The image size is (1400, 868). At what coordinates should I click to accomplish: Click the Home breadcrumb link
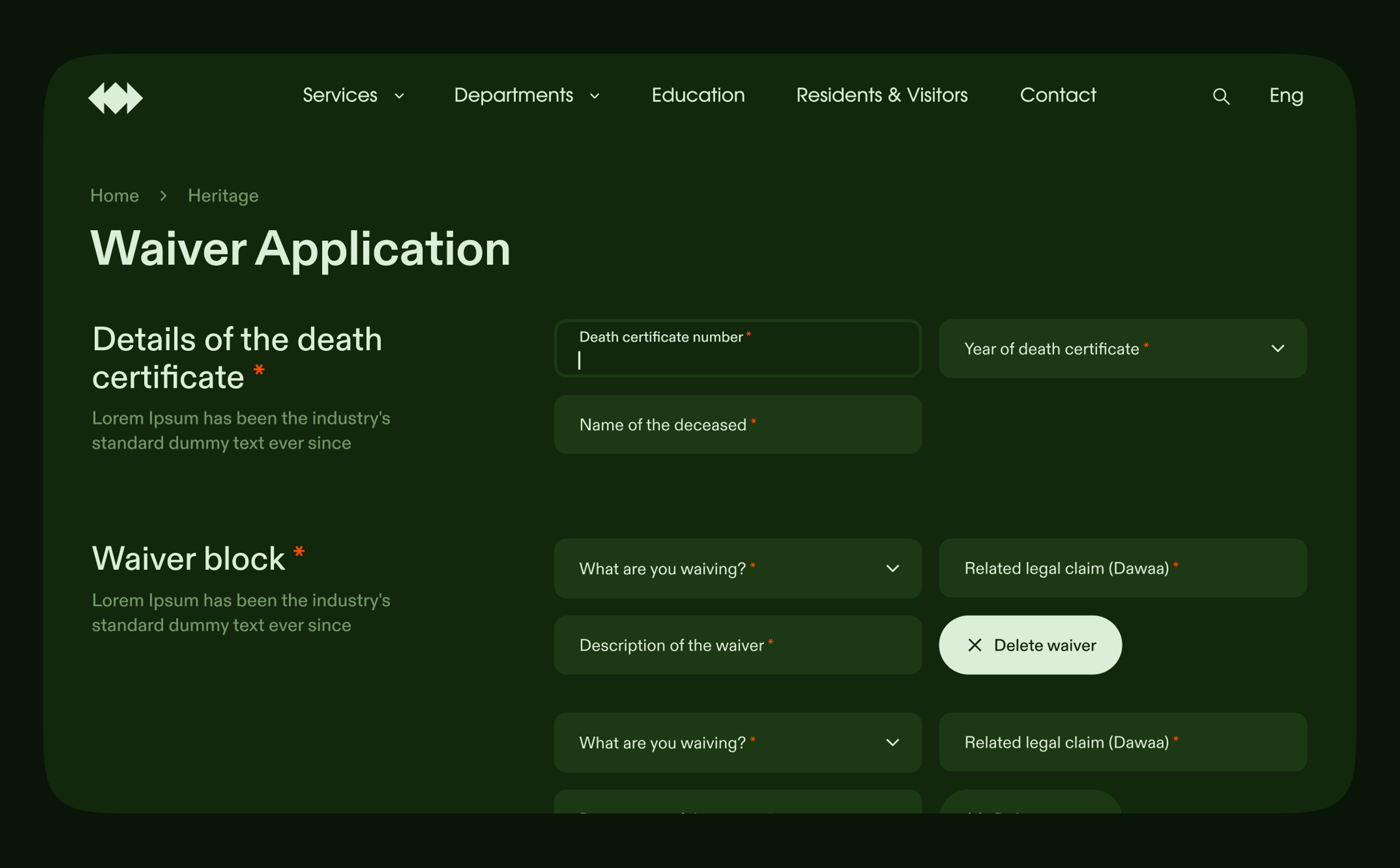coord(114,196)
